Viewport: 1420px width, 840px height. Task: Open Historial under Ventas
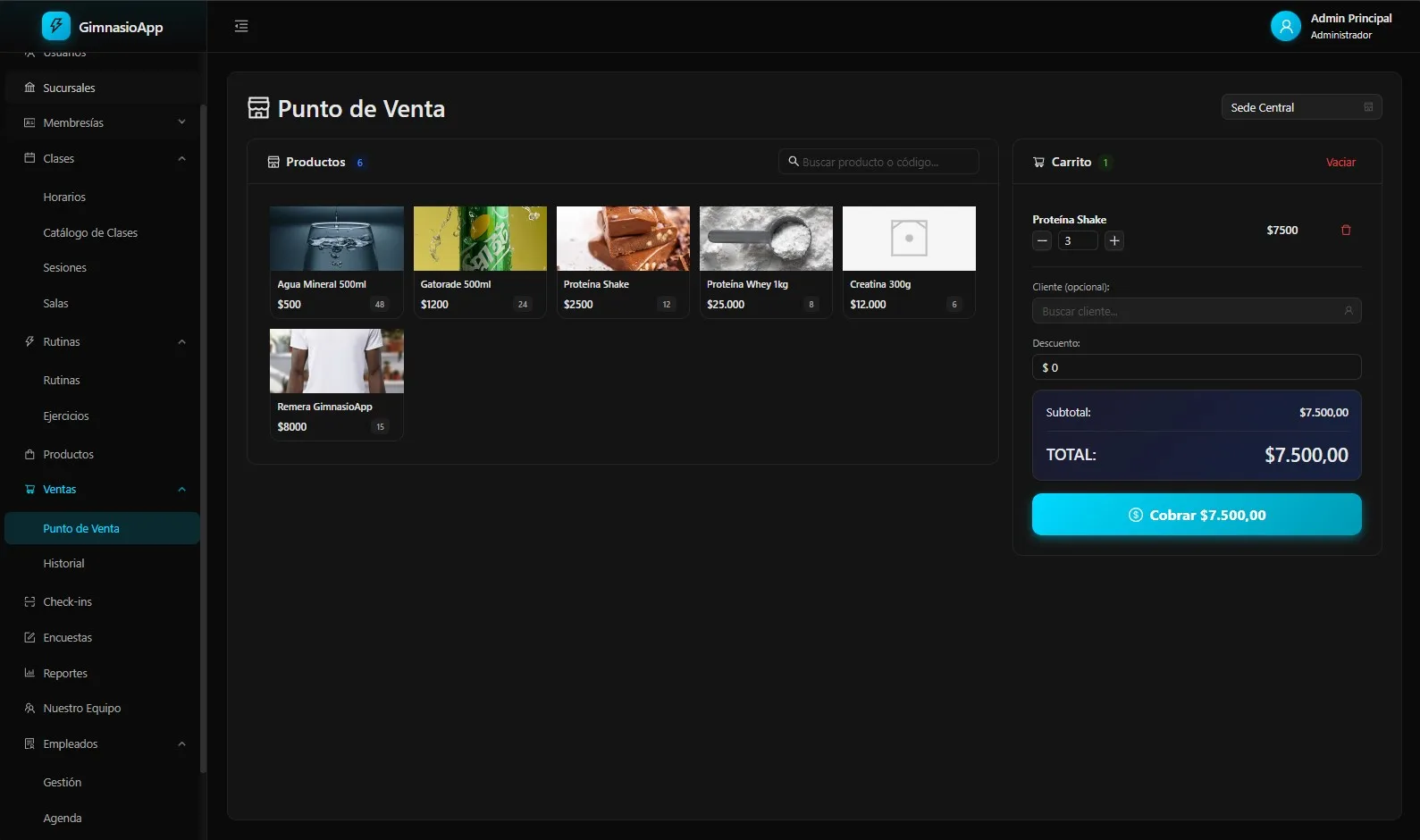63,564
